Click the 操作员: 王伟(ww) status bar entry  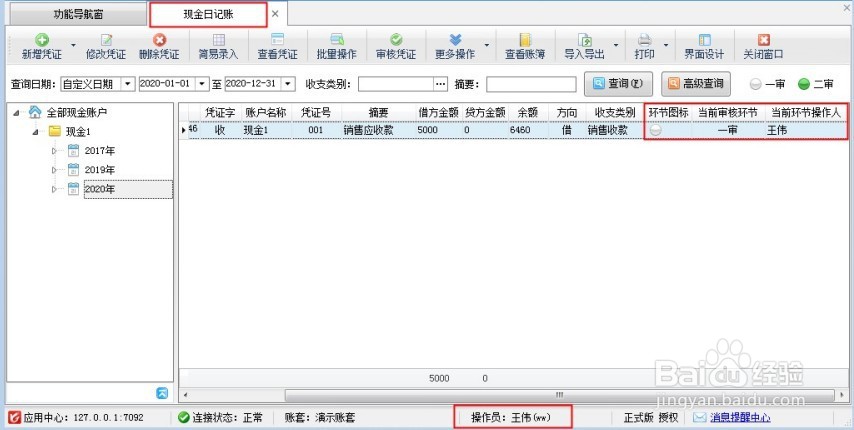pyautogui.click(x=511, y=417)
